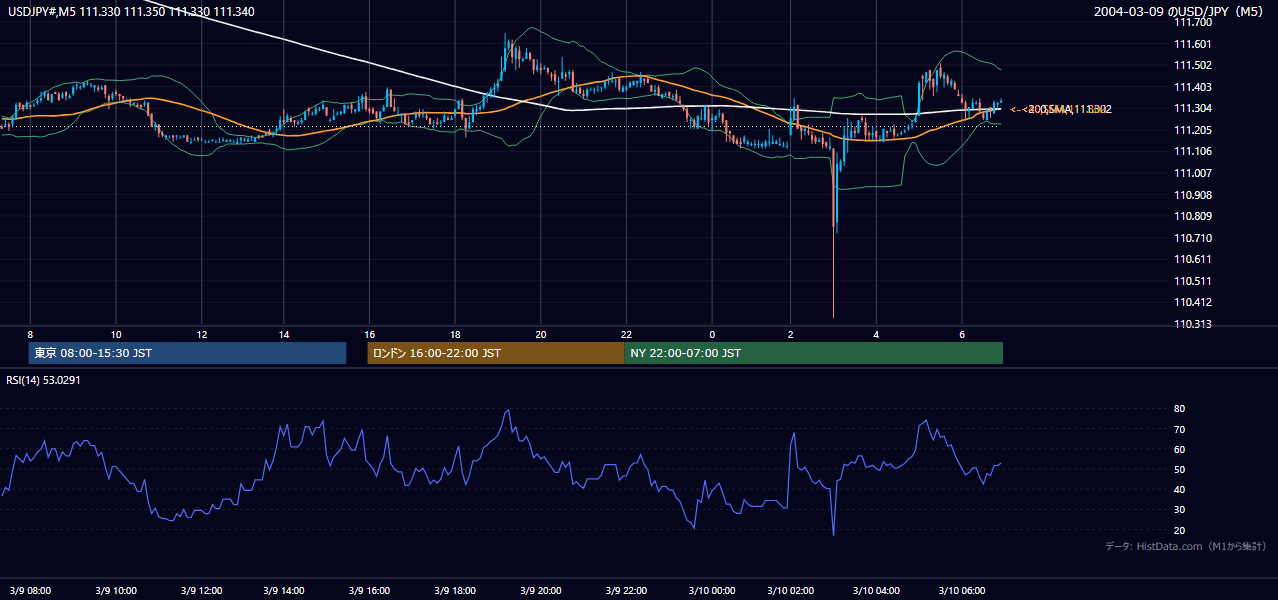Click the RSI axis level 30
Image resolution: width=1278 pixels, height=600 pixels.
(1179, 510)
